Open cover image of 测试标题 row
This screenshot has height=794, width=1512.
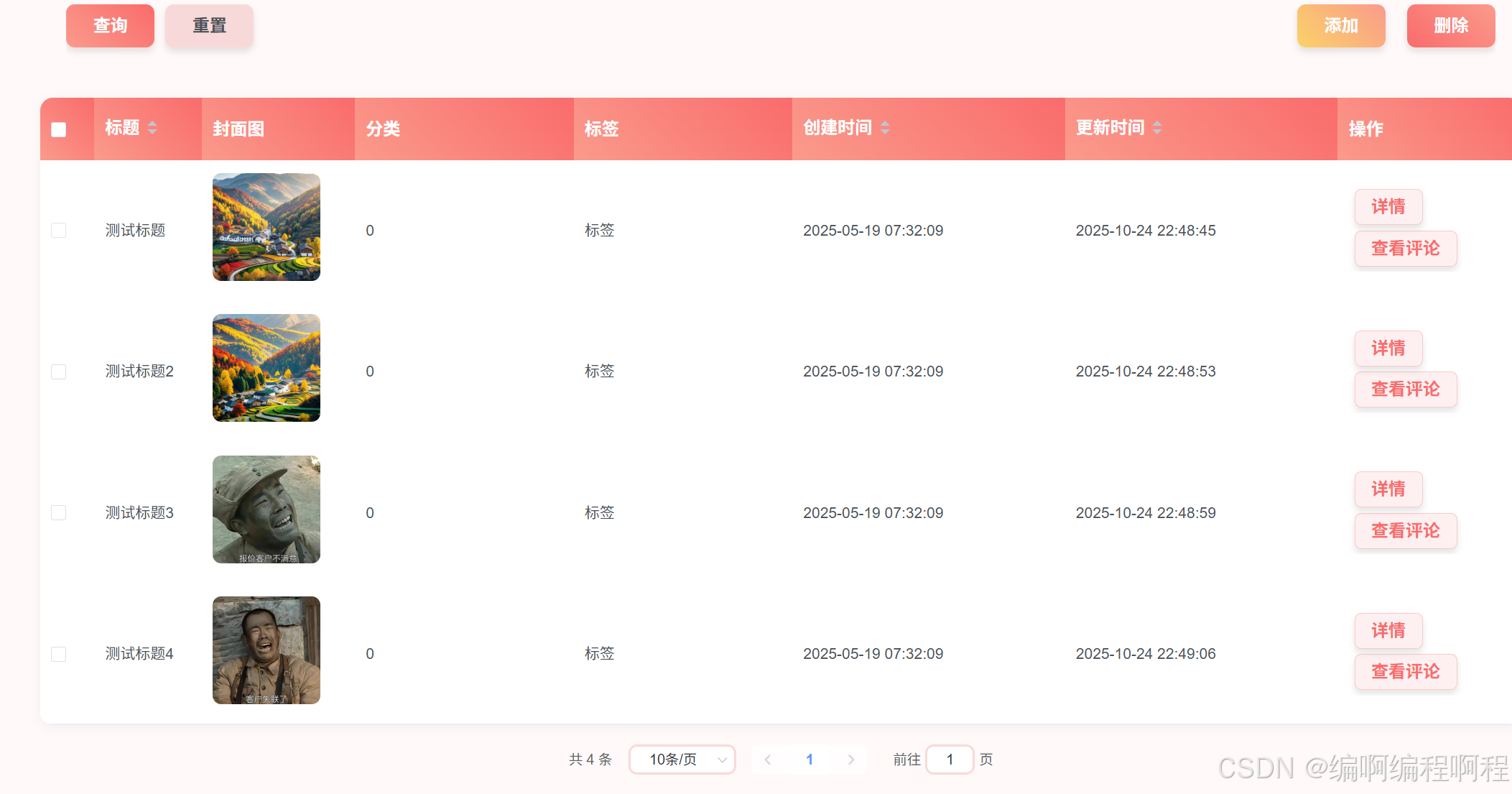(266, 227)
